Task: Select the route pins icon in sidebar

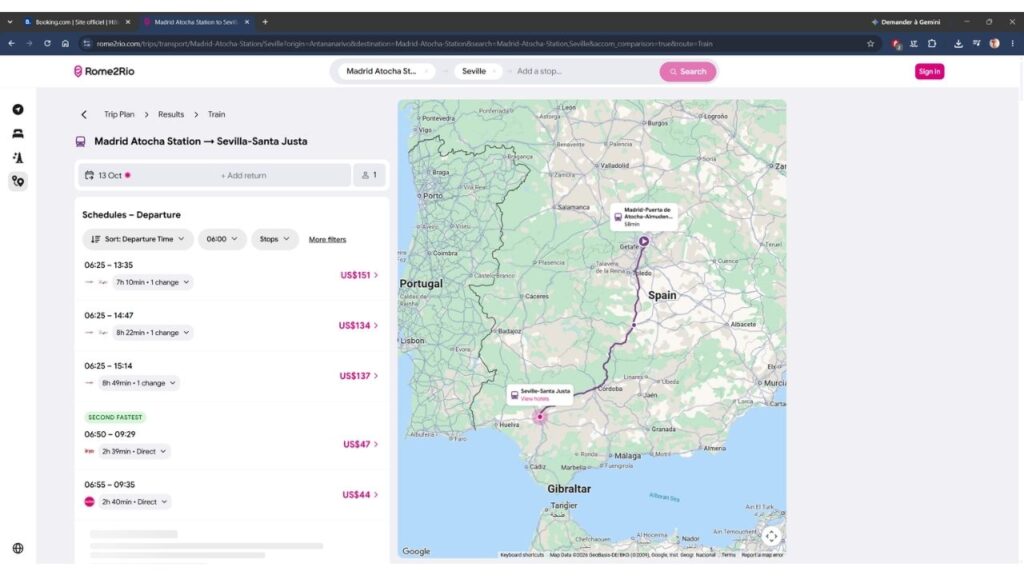Action: 18,181
